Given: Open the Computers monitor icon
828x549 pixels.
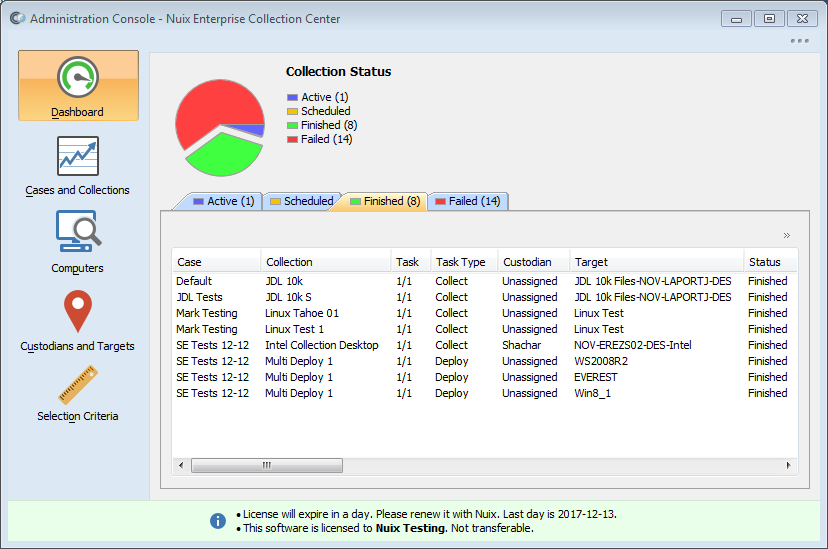Looking at the screenshot, I should tap(78, 231).
